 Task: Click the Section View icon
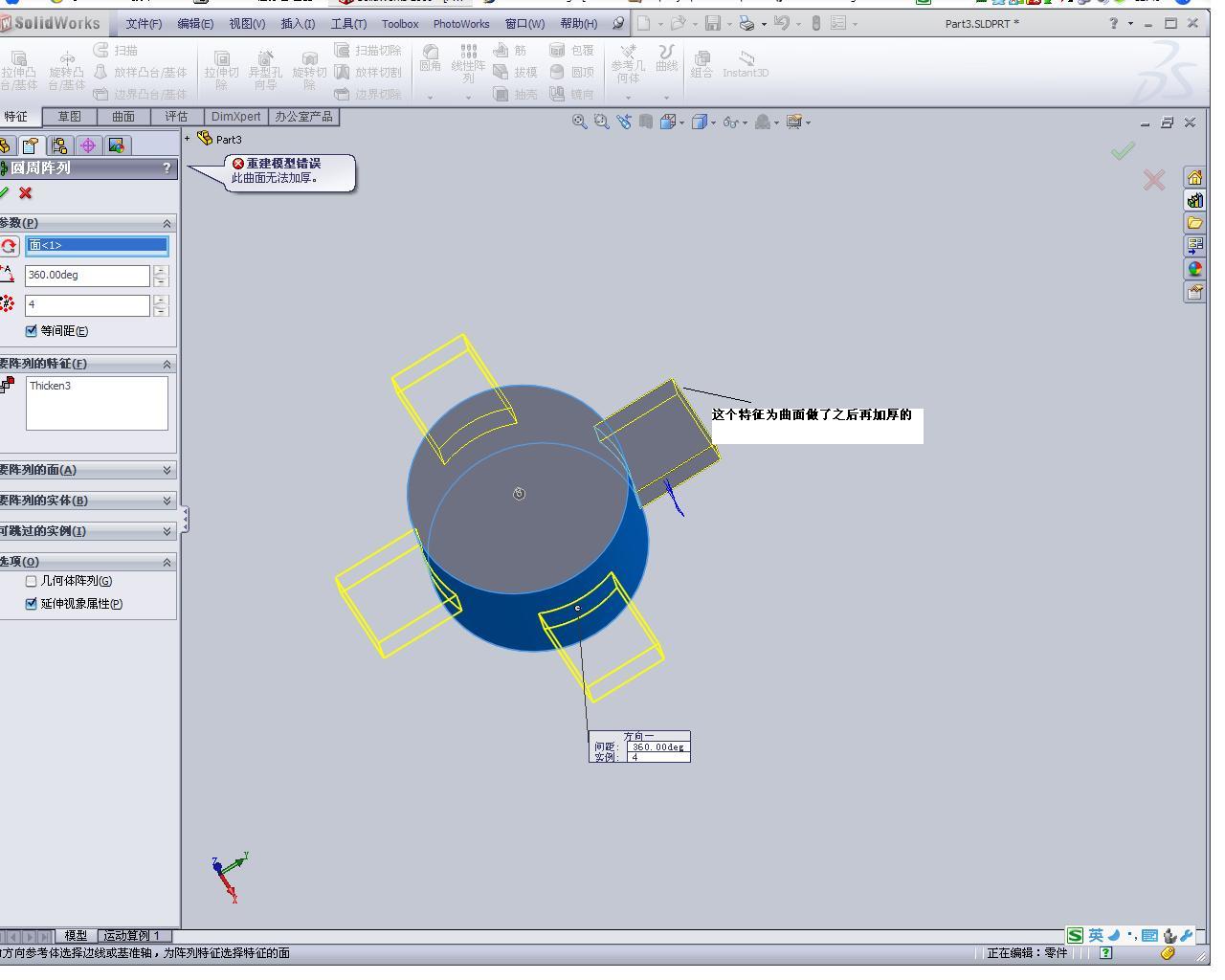(646, 122)
